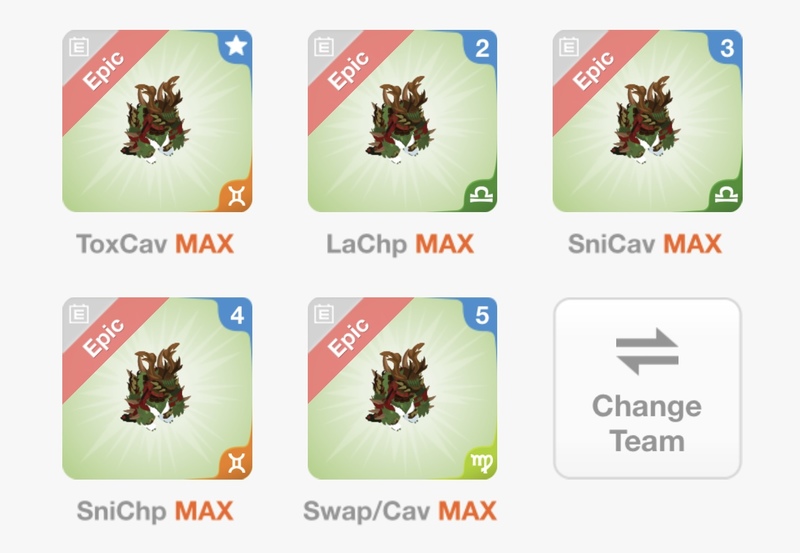This screenshot has width=800, height=553.
Task: Click the star badge on ToxCav card
Action: (x=236, y=46)
